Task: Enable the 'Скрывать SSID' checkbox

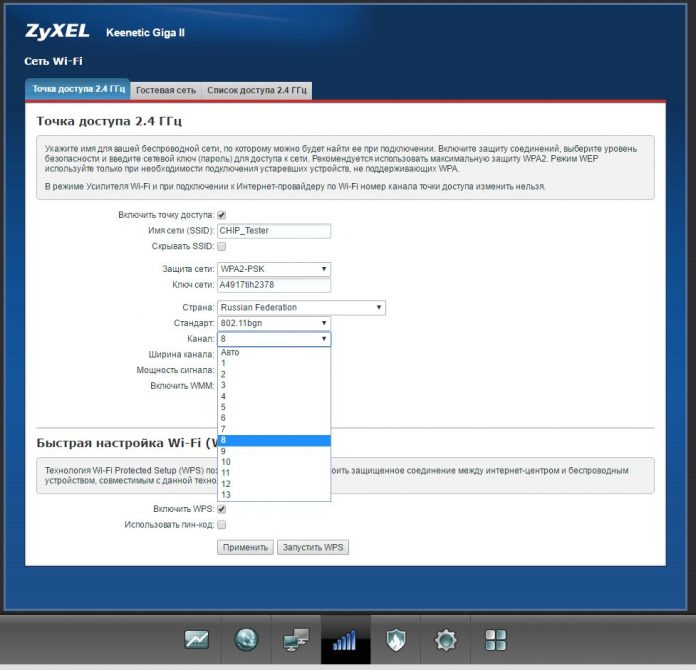Action: tap(222, 246)
